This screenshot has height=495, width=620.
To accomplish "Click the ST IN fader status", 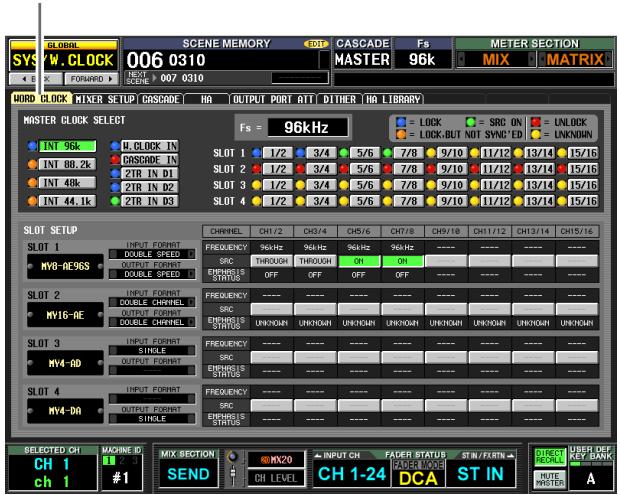I will [480, 474].
